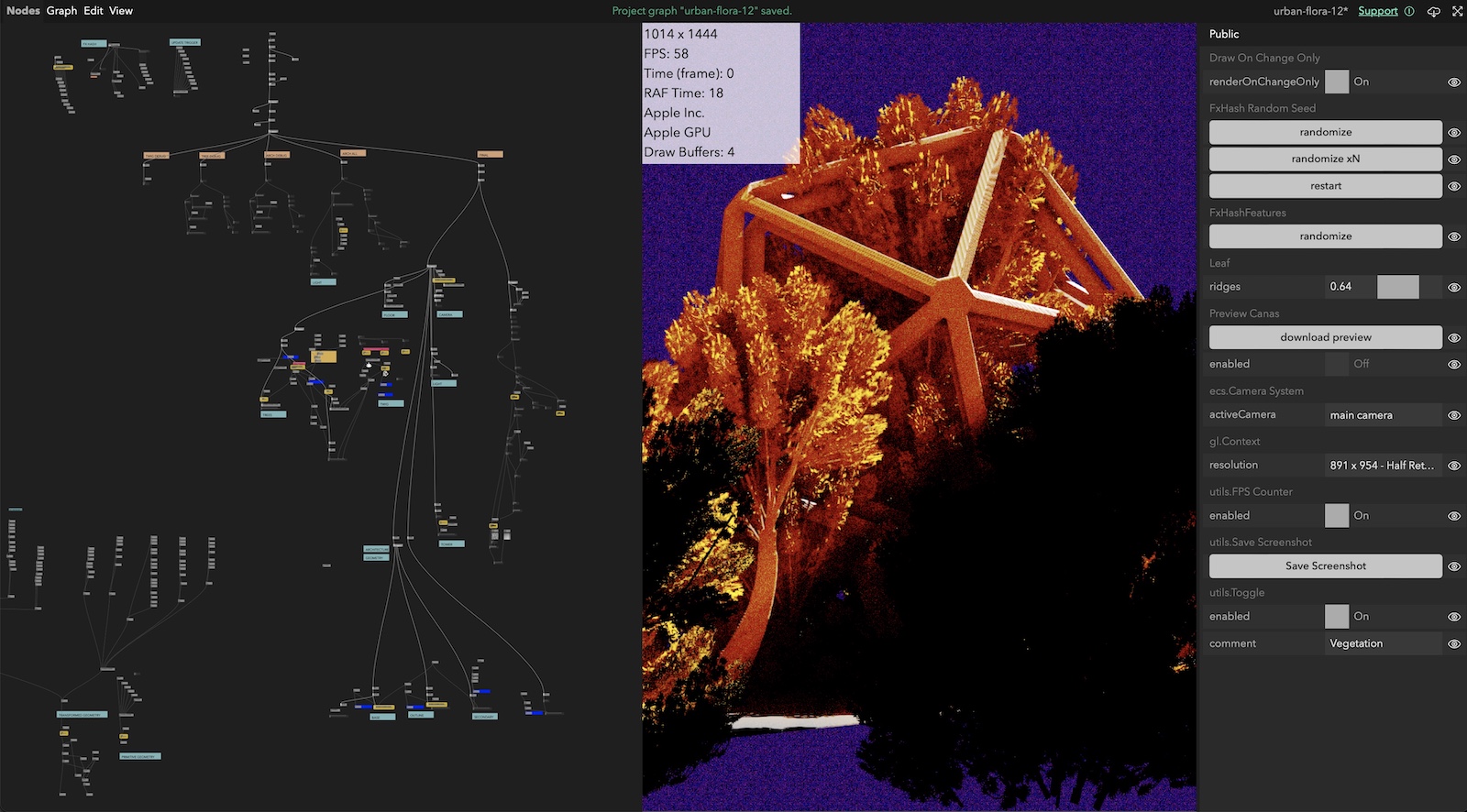Click the info icon next to Support
This screenshot has height=812, width=1467.
point(1409,11)
